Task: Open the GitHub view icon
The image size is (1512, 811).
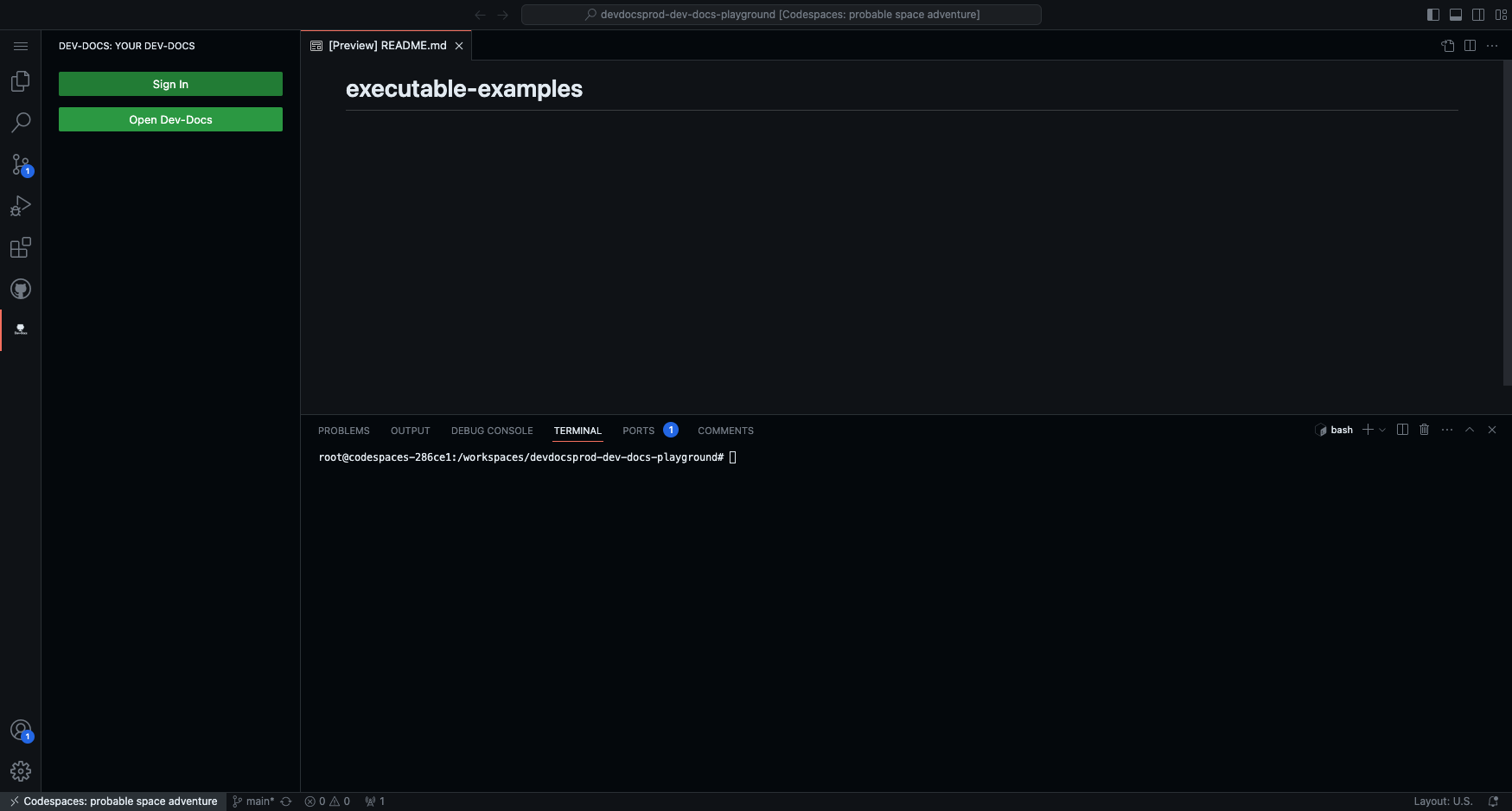Action: coord(21,289)
